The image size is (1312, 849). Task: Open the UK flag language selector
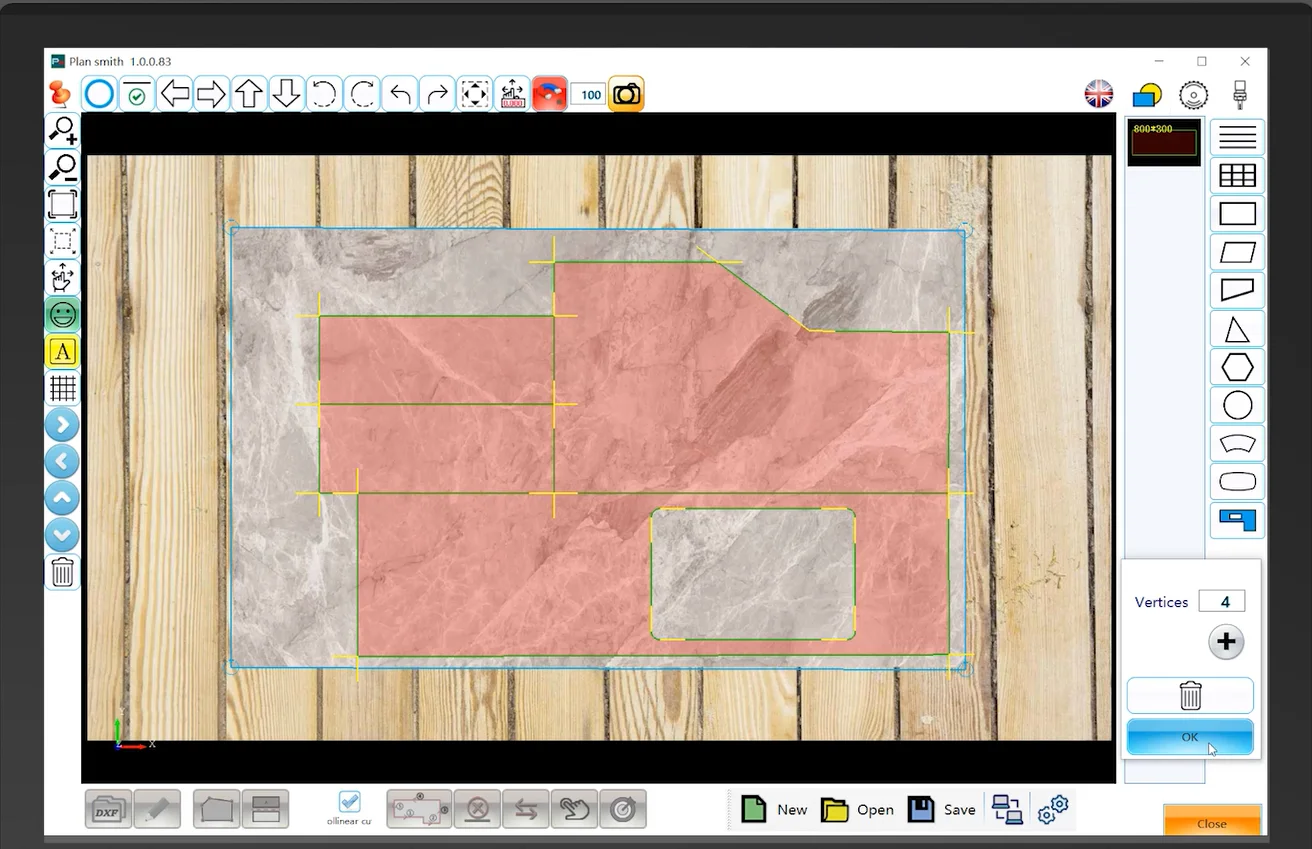[1099, 95]
